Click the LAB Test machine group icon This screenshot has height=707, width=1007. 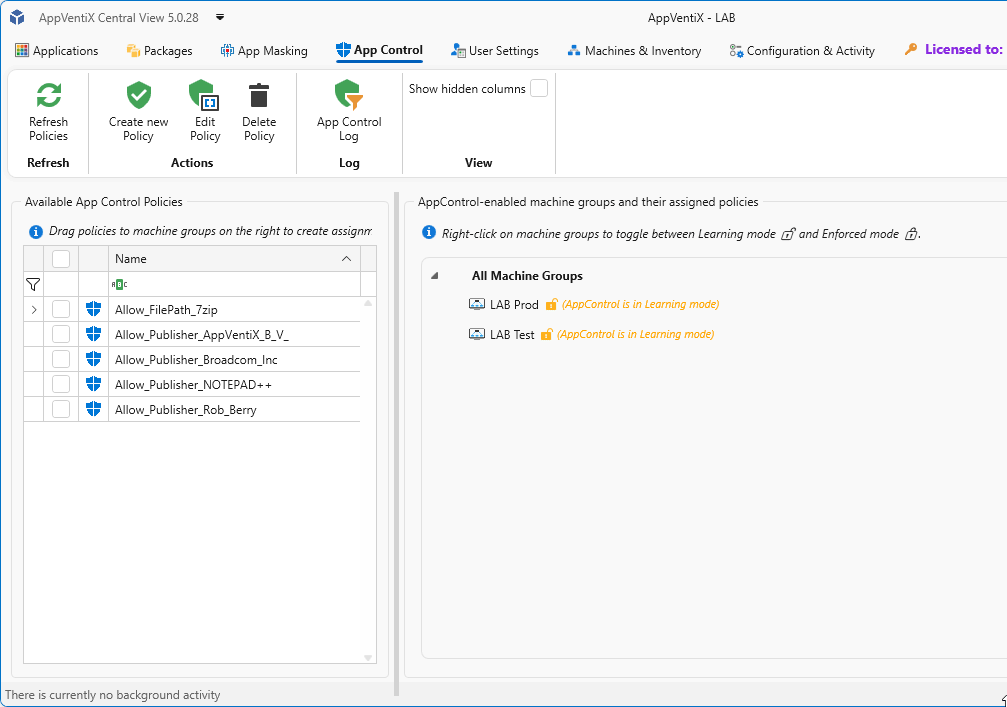[477, 334]
